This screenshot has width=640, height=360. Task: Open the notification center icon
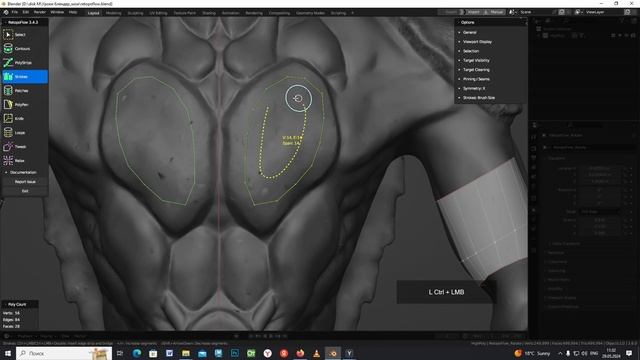tap(629, 353)
